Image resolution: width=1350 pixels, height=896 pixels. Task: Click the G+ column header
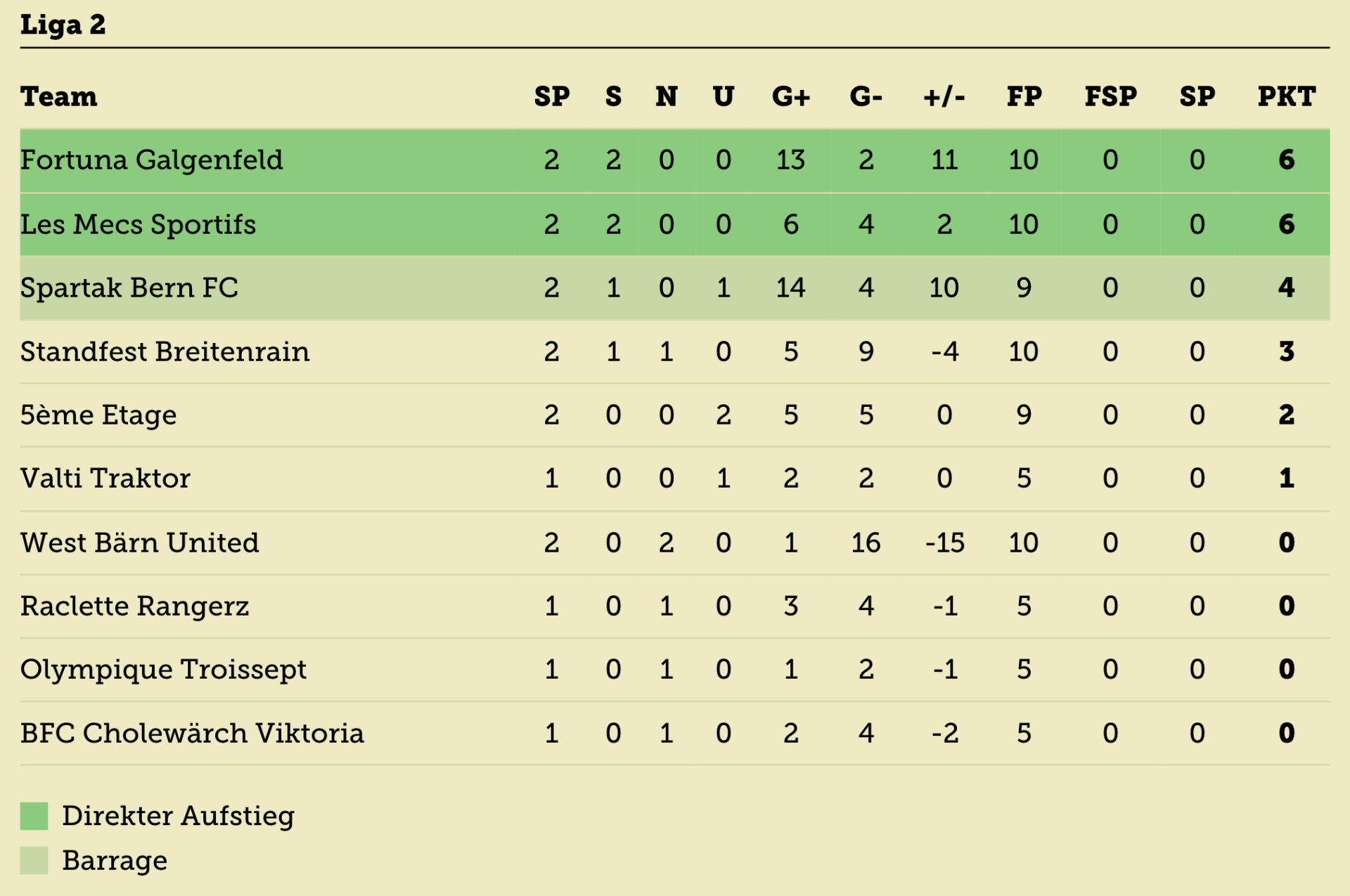(791, 96)
